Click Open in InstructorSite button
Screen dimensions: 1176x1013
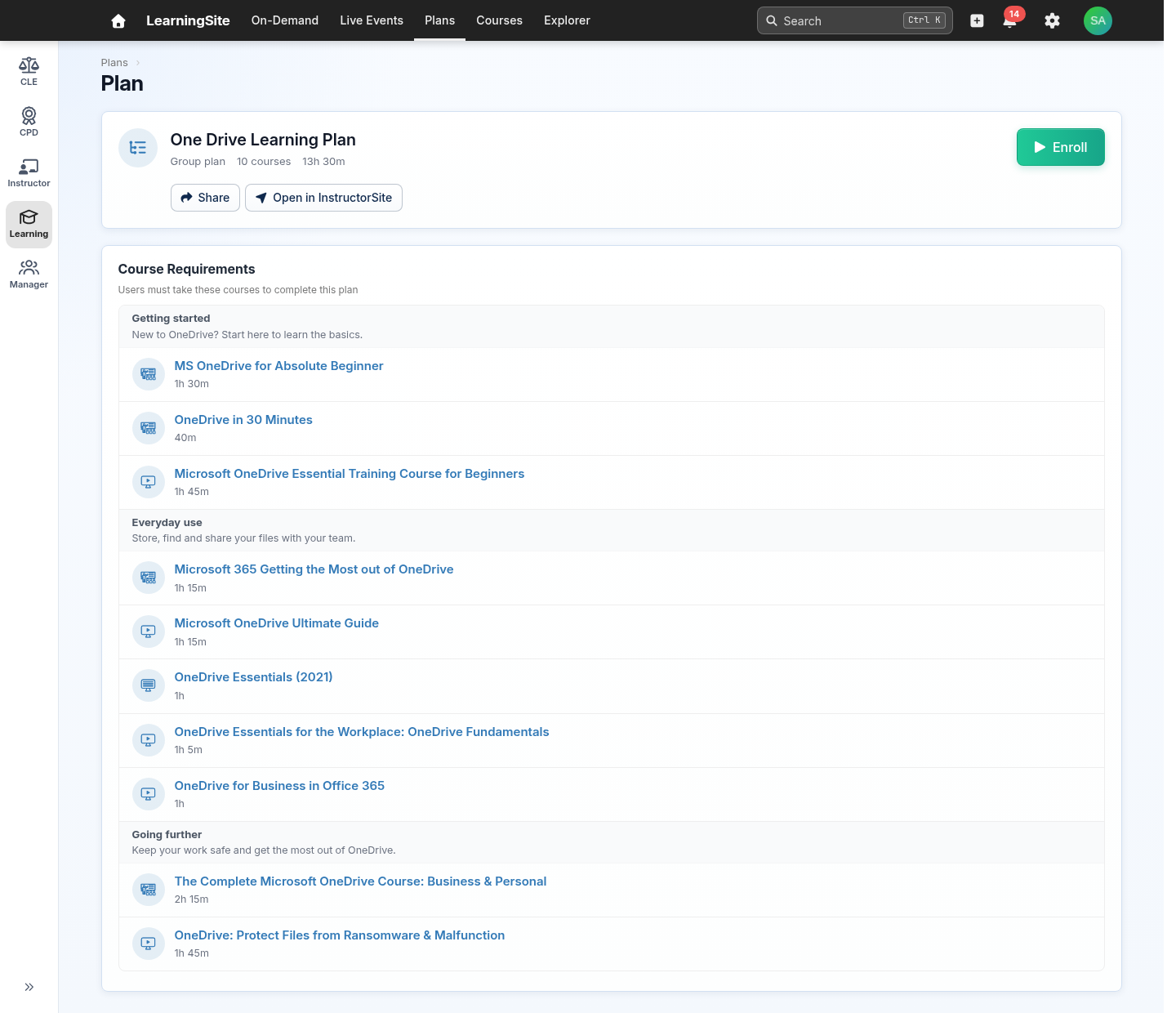pyautogui.click(x=323, y=198)
